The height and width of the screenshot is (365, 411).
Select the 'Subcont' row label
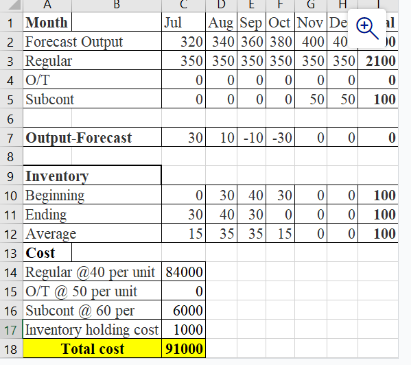[x=92, y=99]
